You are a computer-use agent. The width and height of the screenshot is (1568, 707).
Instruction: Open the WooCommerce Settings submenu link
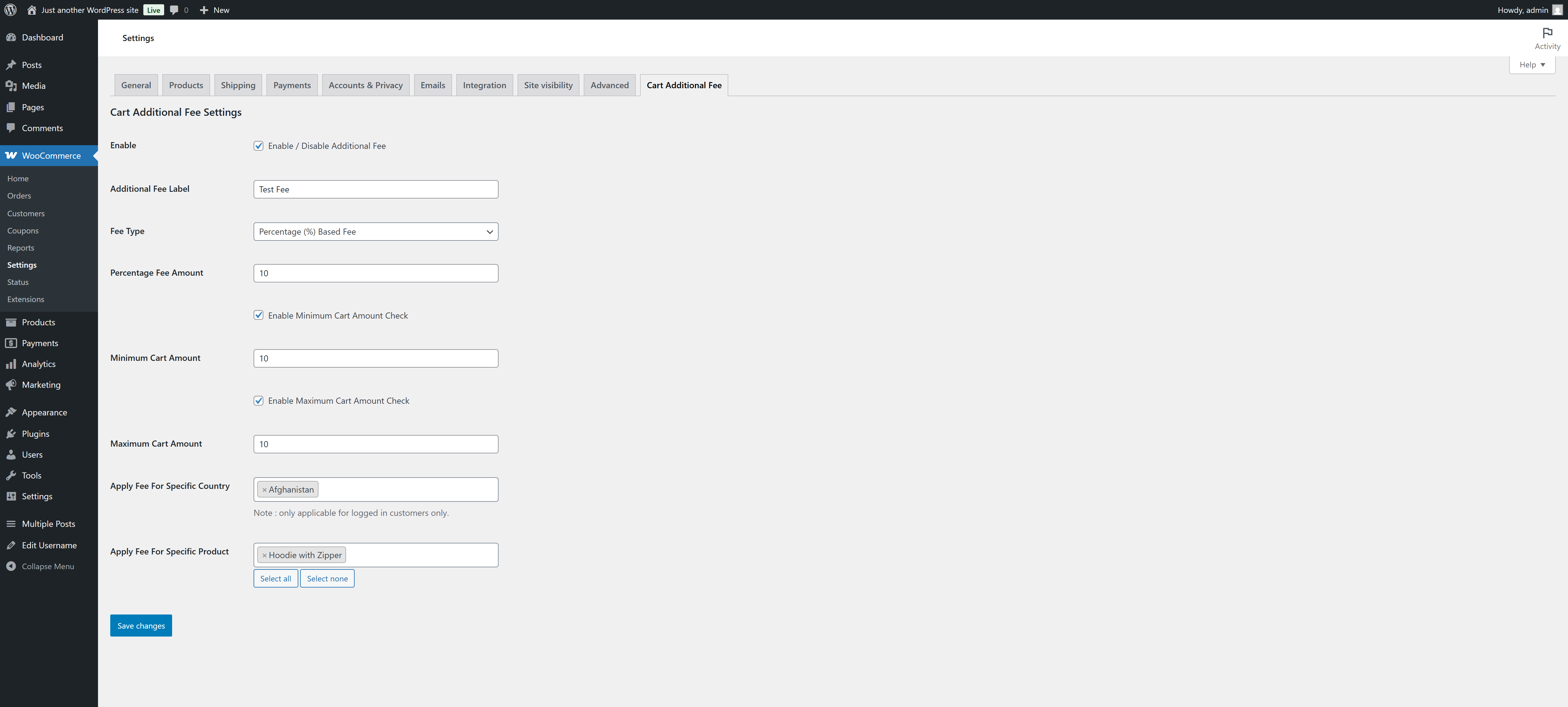(x=22, y=265)
